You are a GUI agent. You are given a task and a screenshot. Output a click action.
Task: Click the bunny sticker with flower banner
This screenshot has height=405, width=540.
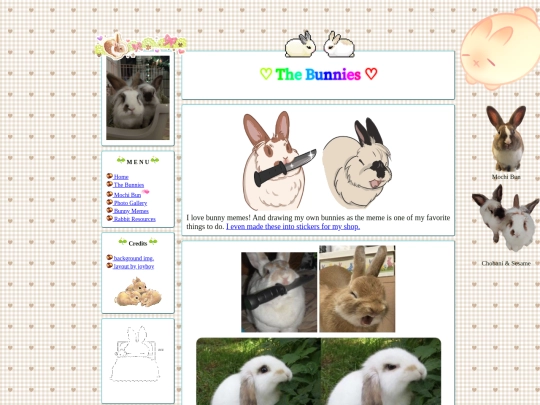[x=141, y=45]
